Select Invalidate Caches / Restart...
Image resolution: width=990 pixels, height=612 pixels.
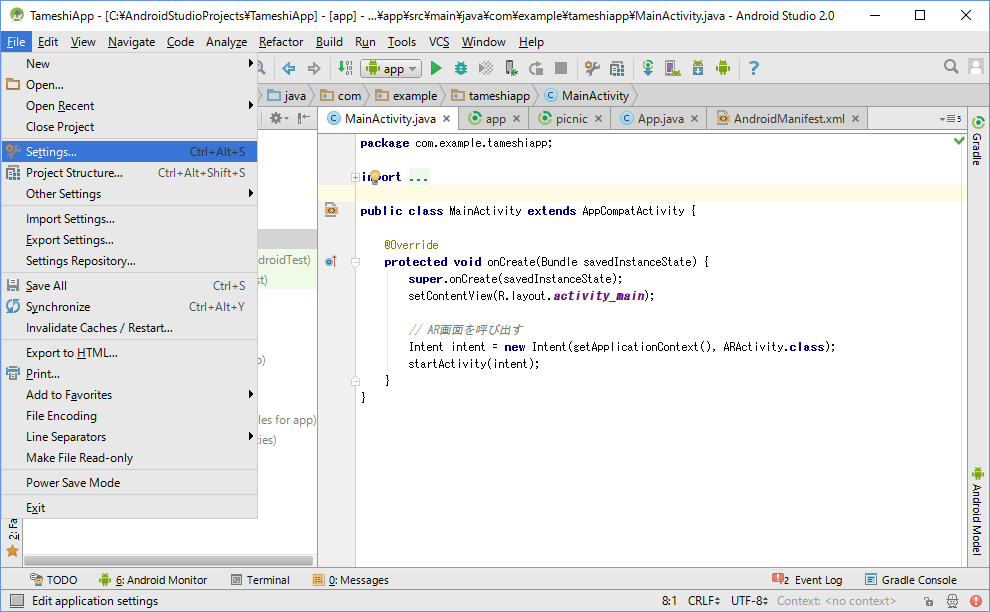129,328
